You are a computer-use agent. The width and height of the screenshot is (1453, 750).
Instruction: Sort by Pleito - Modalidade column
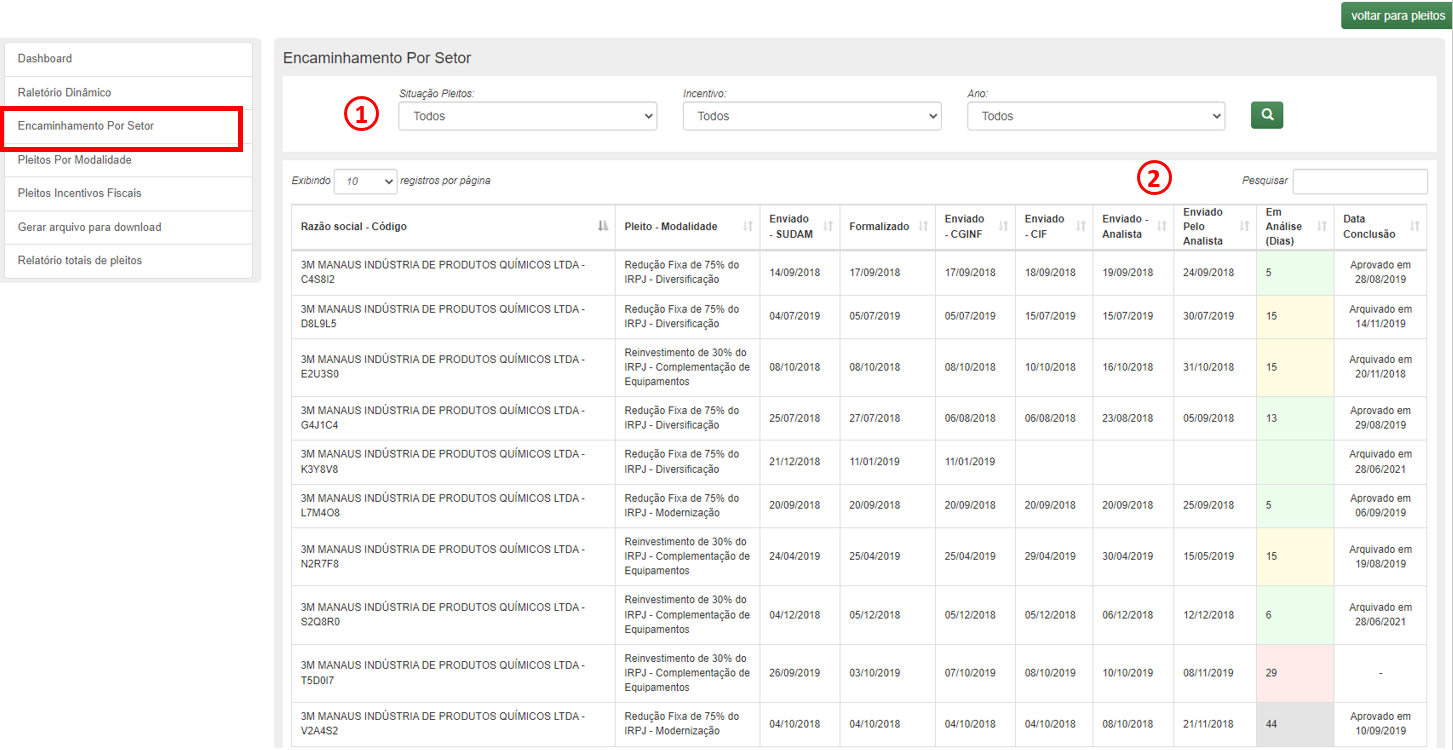point(688,227)
